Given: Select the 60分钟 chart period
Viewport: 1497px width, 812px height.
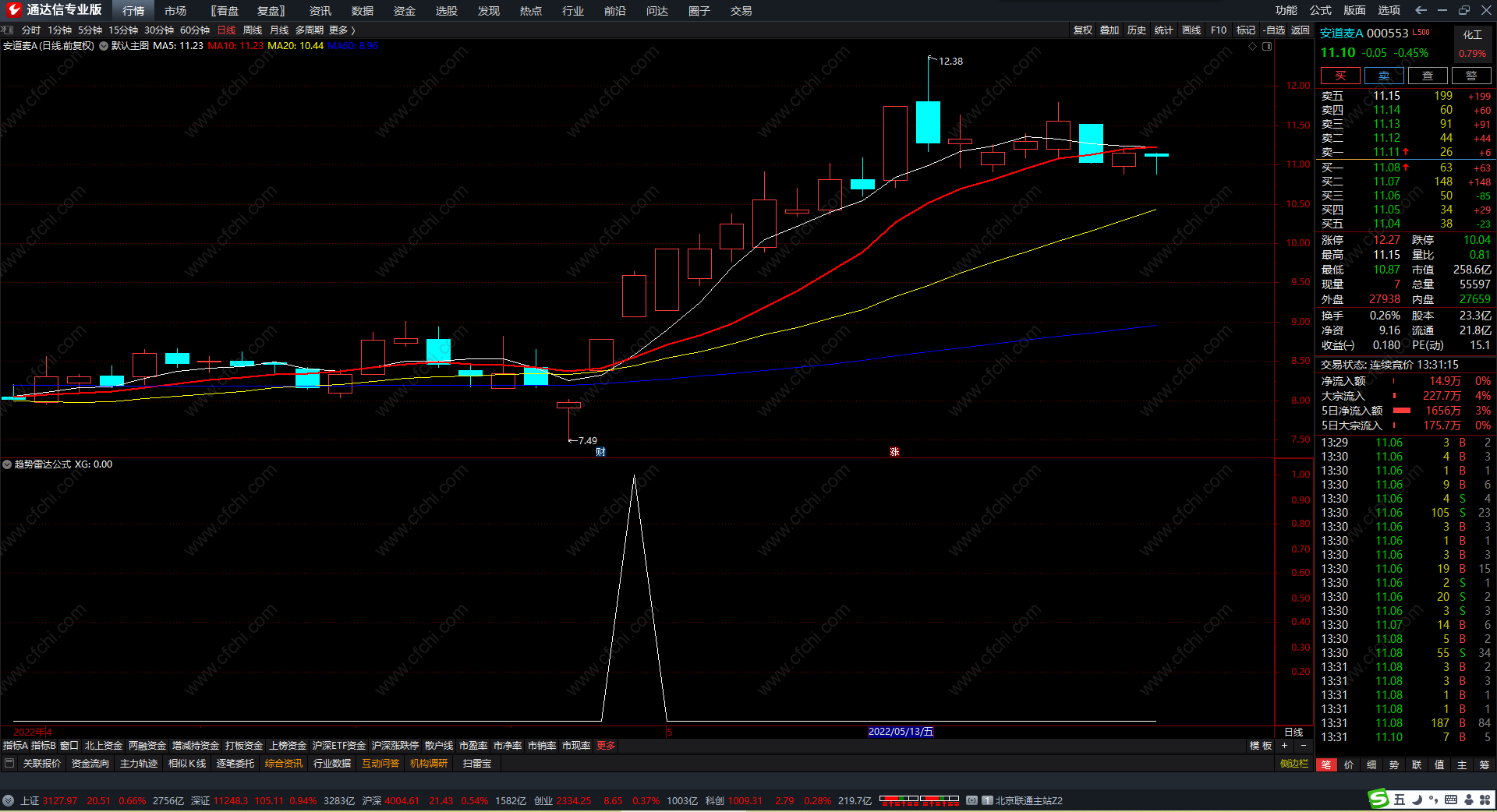Looking at the screenshot, I should coord(195,30).
